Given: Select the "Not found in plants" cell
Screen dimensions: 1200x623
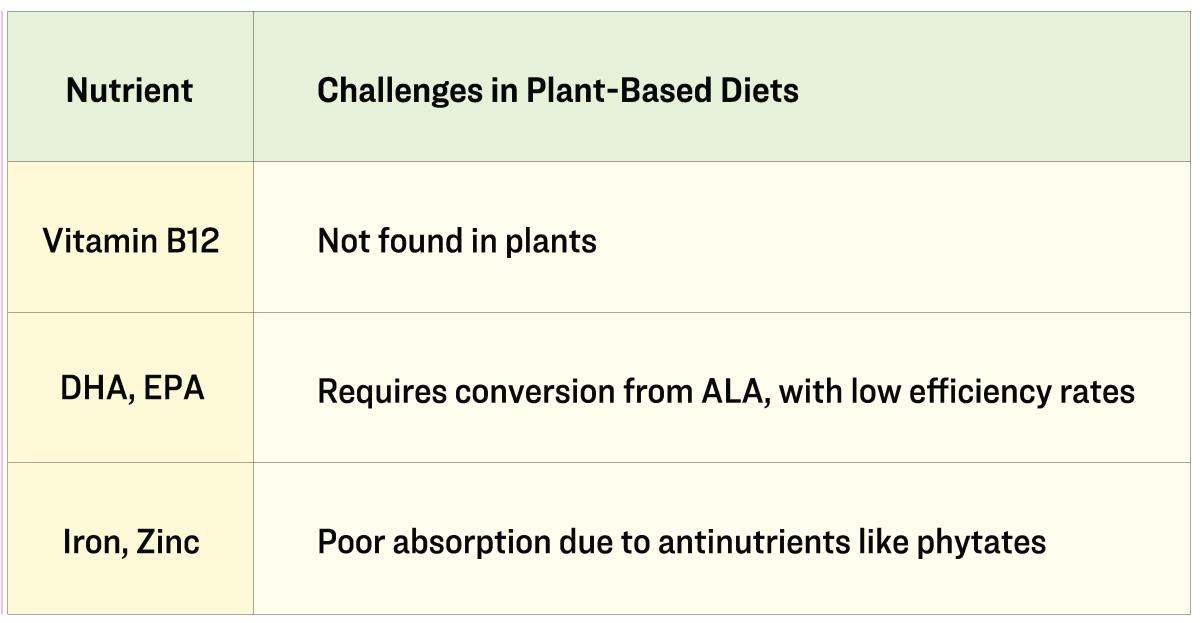Looking at the screenshot, I should [x=456, y=241].
